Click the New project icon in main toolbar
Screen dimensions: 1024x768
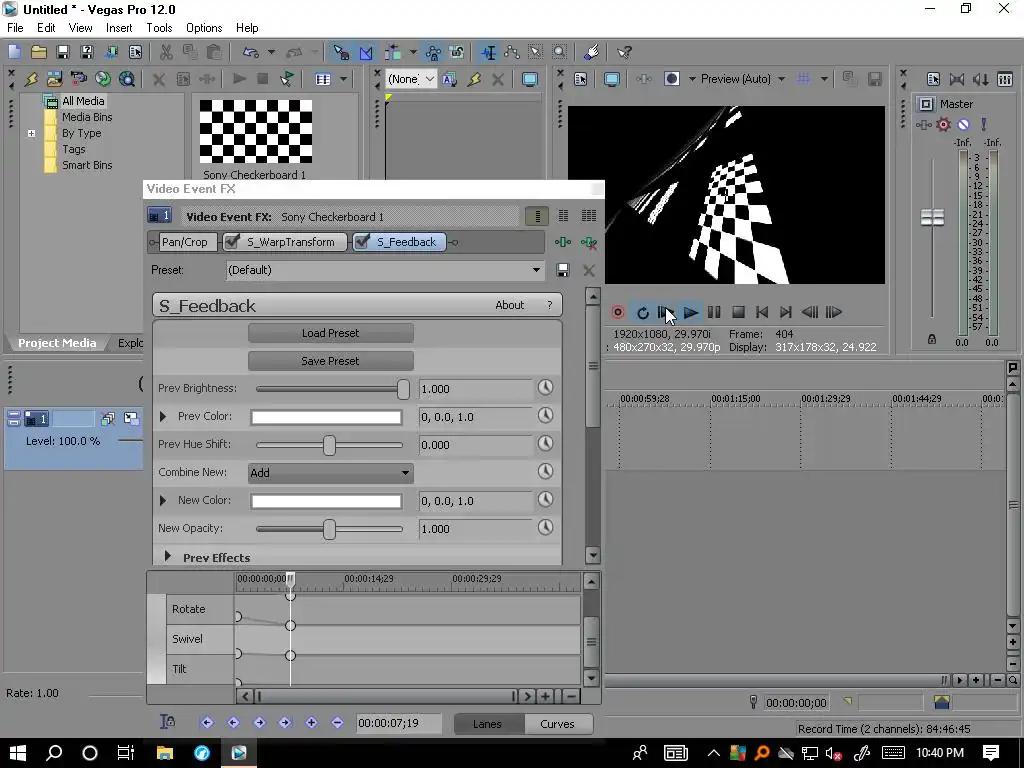point(14,52)
